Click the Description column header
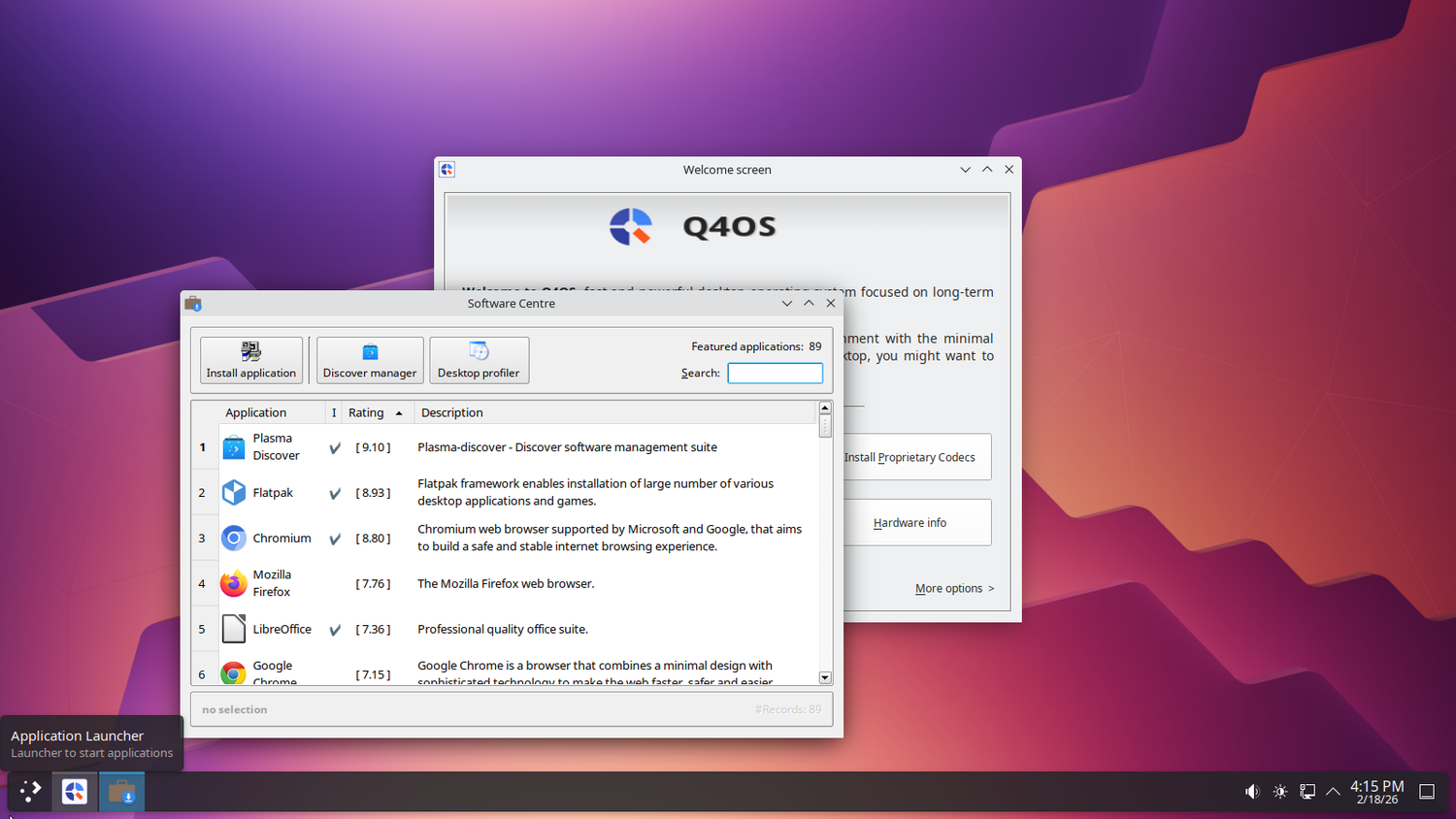The height and width of the screenshot is (819, 1456). (614, 412)
